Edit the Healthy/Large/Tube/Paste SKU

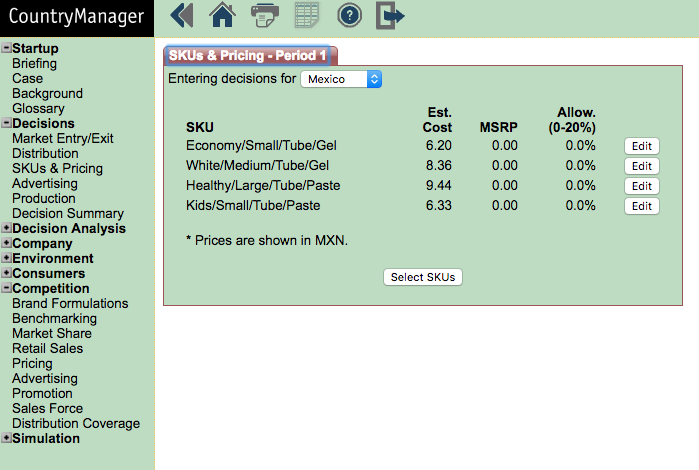[641, 186]
